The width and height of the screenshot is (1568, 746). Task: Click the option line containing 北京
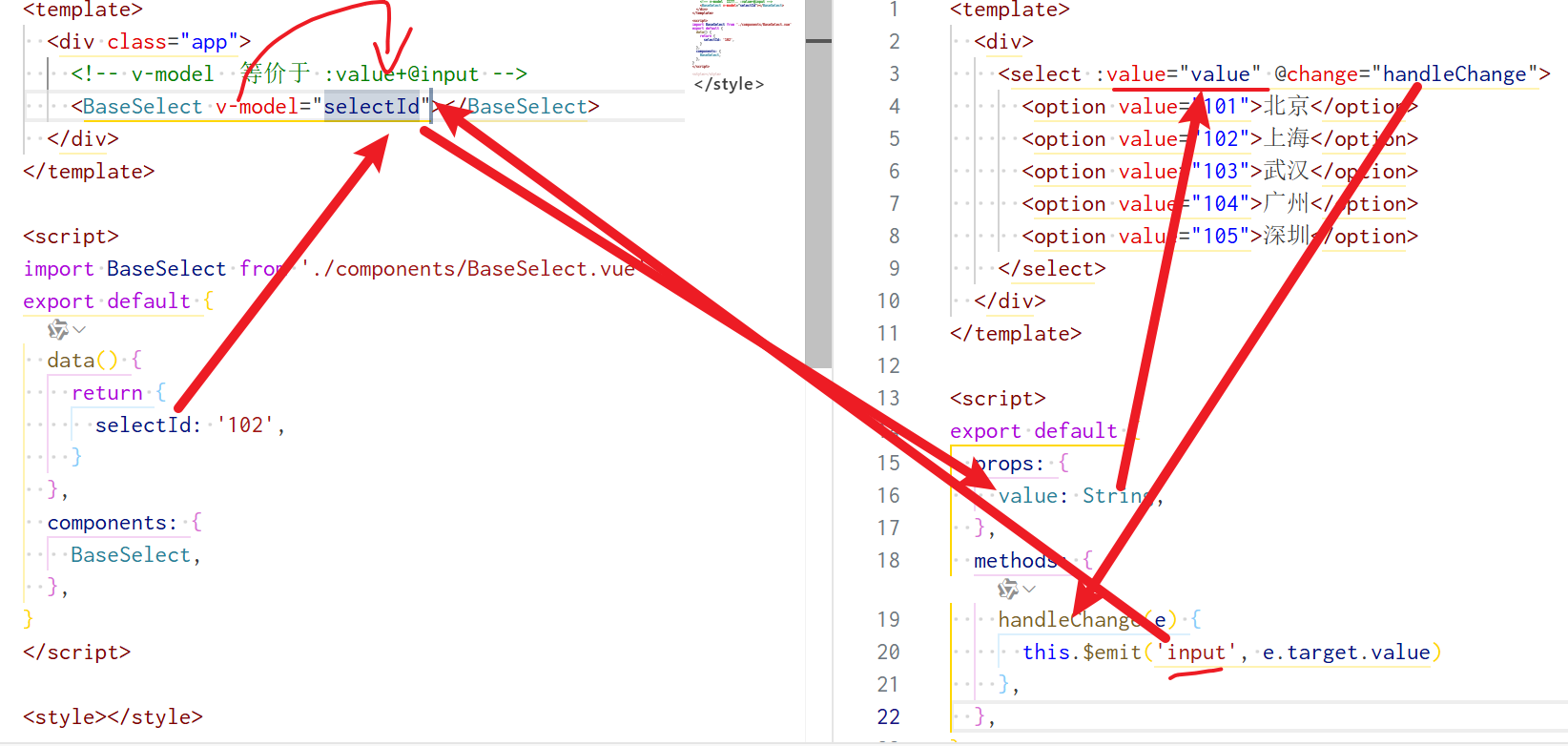(1220, 106)
